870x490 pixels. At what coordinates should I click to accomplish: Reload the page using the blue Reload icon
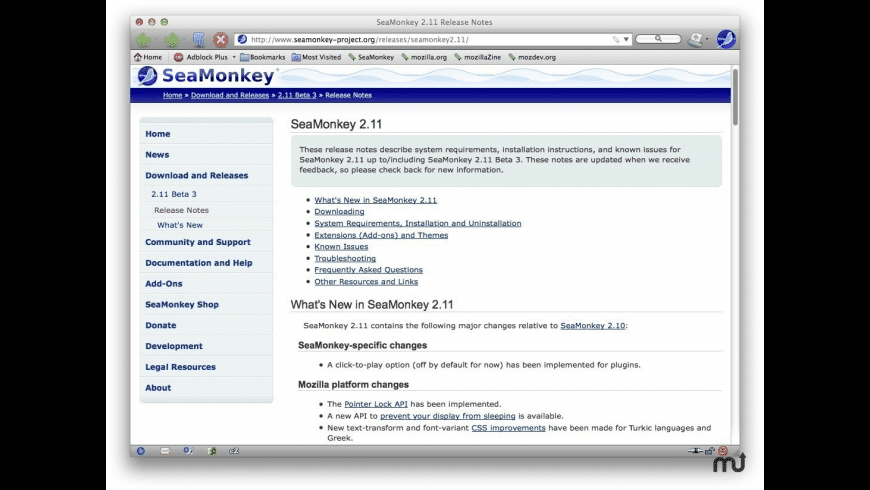(199, 39)
